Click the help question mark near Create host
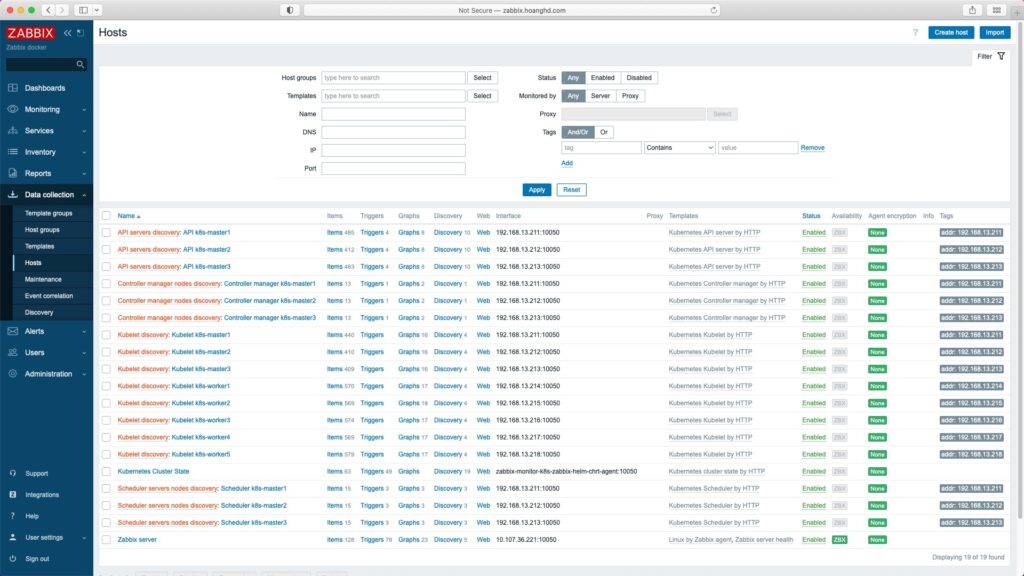Screen dimensions: 1024x576 pyautogui.click(x=915, y=33)
